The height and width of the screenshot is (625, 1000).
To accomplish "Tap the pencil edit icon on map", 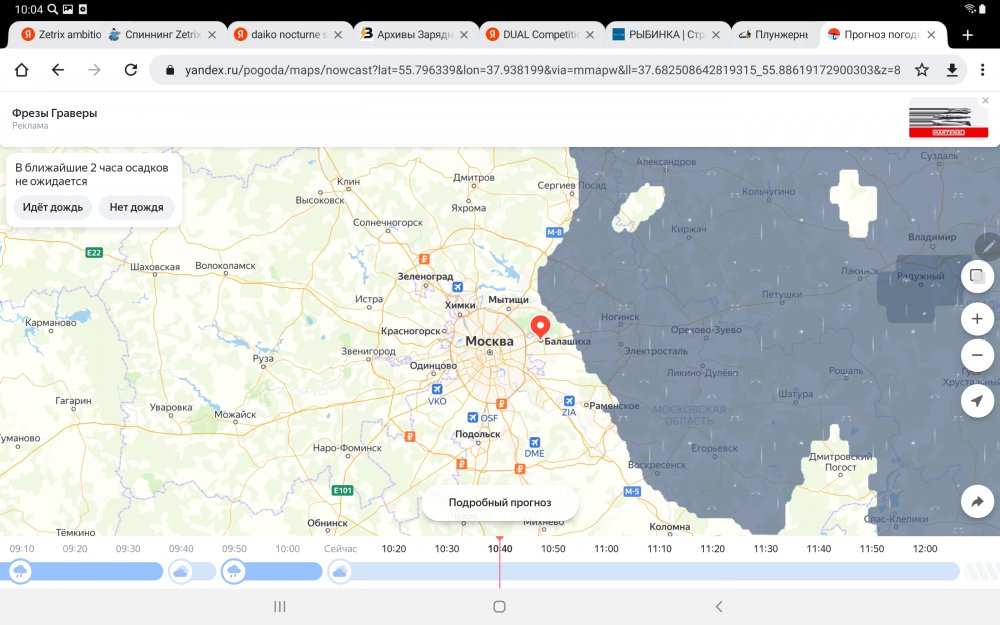I will click(x=989, y=245).
